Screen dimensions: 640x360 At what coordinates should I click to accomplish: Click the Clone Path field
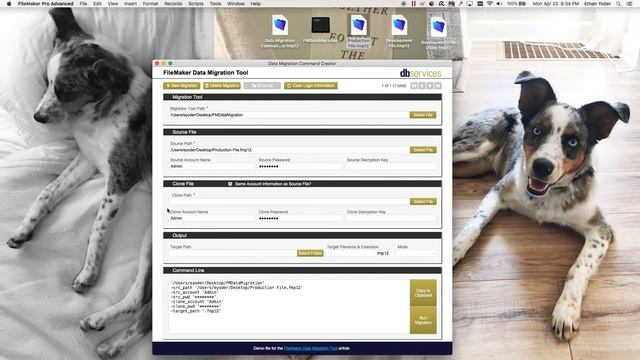(x=289, y=202)
